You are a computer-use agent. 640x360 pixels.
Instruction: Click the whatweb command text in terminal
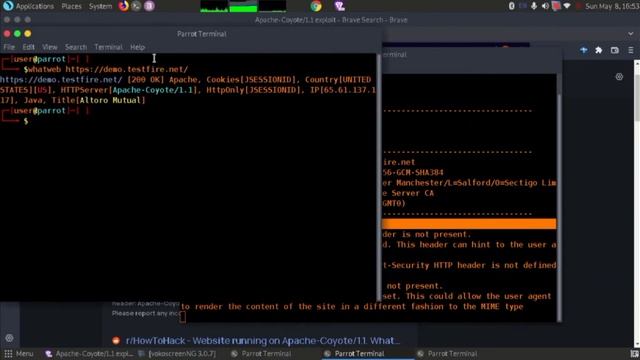coord(108,69)
